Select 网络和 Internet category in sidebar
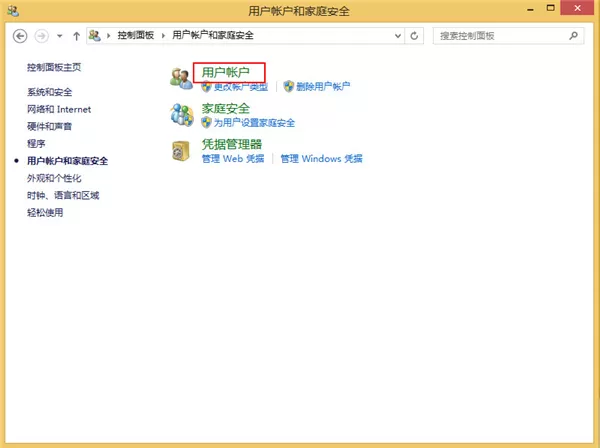Image resolution: width=600 pixels, height=448 pixels. [x=59, y=109]
